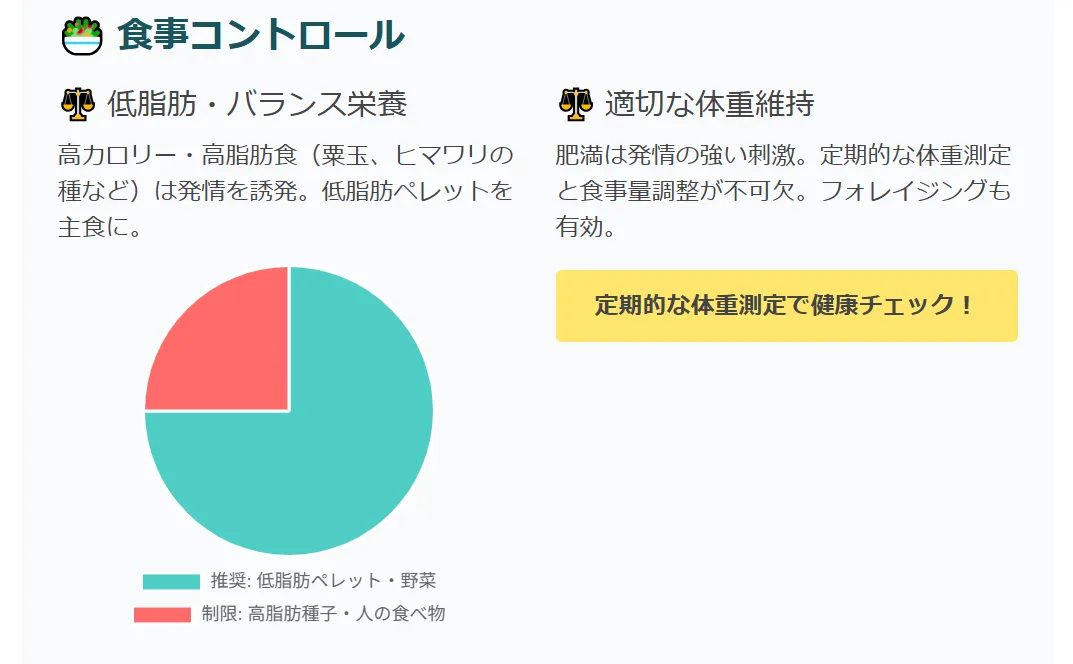Click the balance scale icon next to 低脂肪・バランス栄養

pyautogui.click(x=78, y=104)
